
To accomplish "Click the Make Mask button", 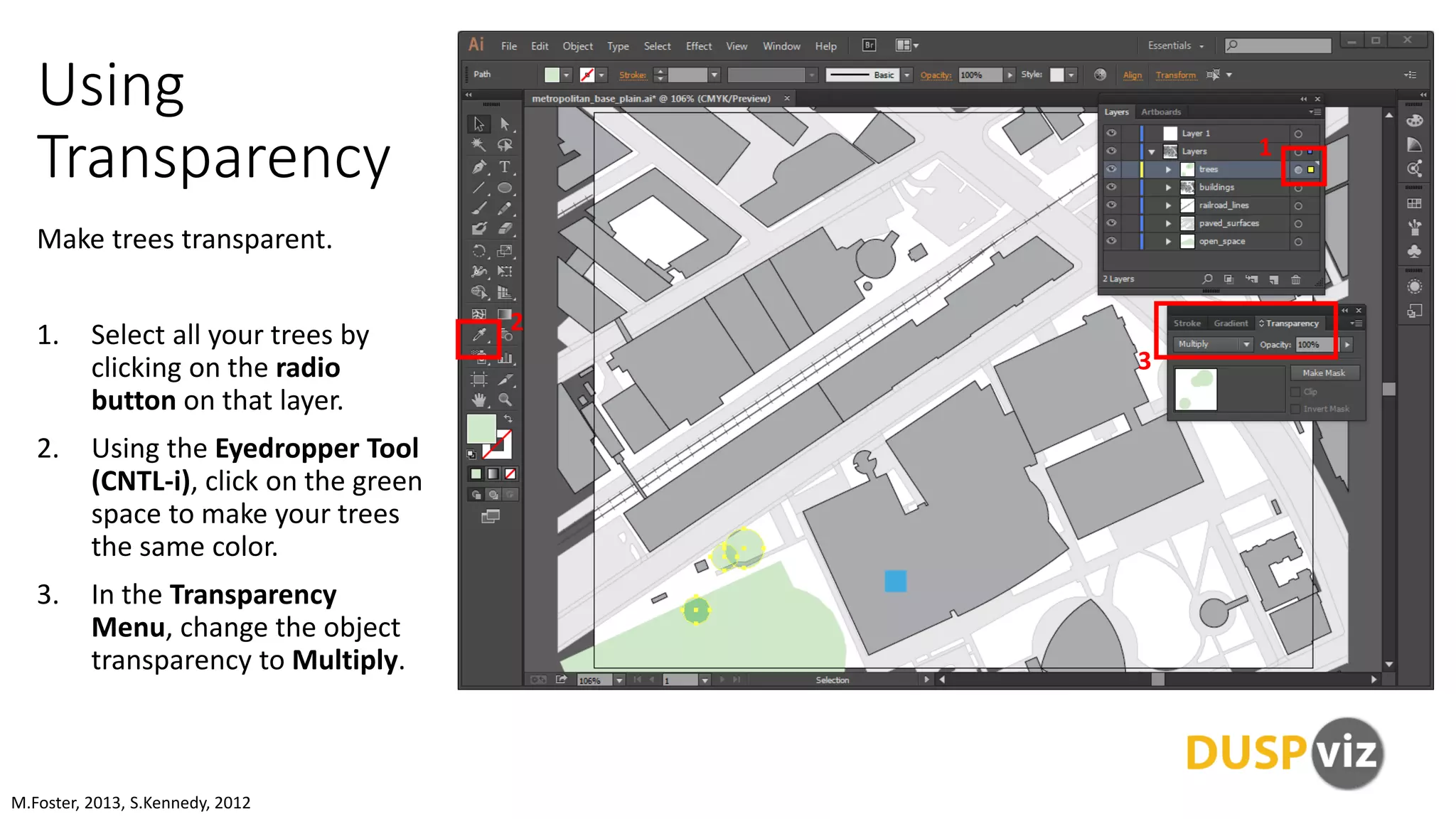I will pyautogui.click(x=1324, y=373).
